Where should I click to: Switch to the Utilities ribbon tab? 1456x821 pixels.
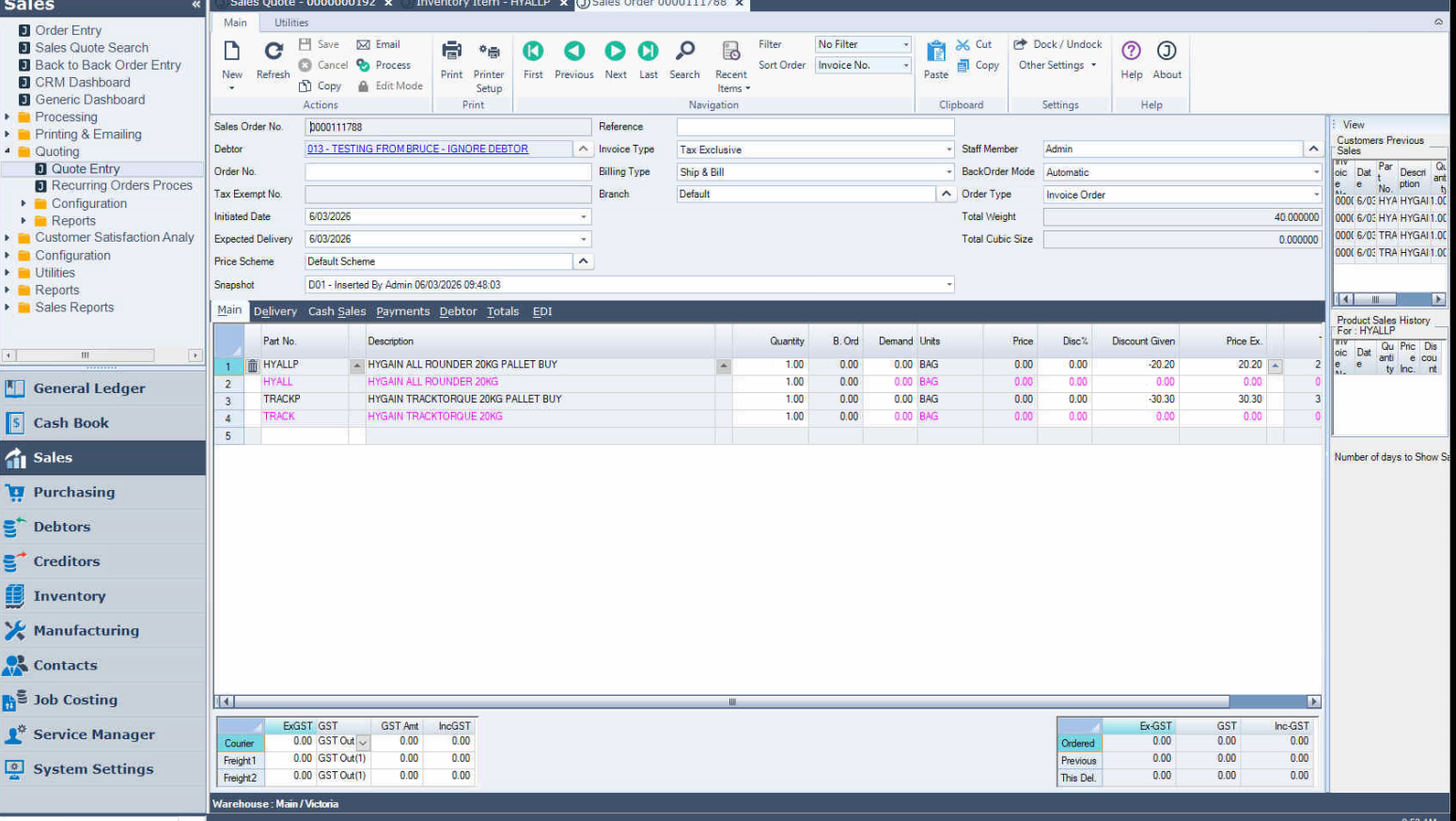pos(291,23)
